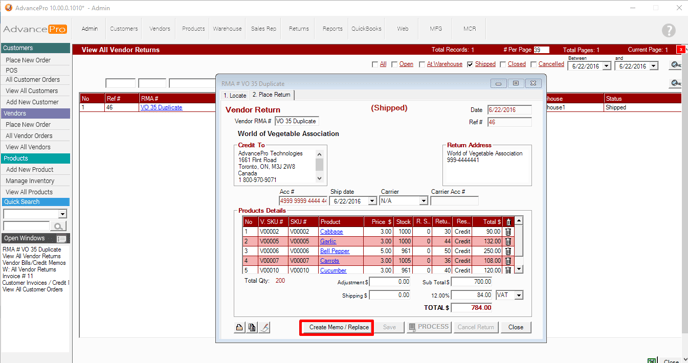
Task: Open the Ship date dropdown
Action: (x=372, y=201)
